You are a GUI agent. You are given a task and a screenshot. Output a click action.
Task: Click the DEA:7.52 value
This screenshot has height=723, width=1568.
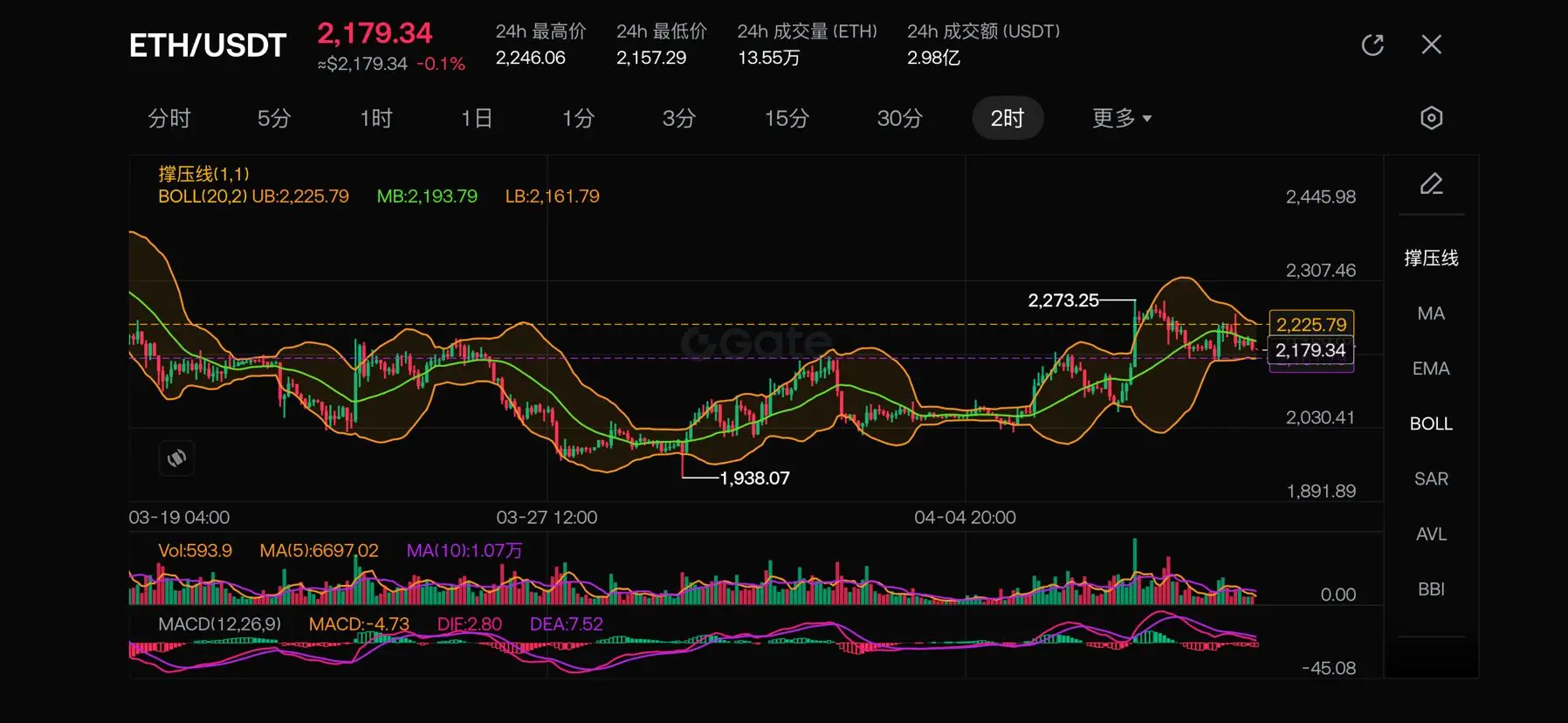click(x=567, y=624)
